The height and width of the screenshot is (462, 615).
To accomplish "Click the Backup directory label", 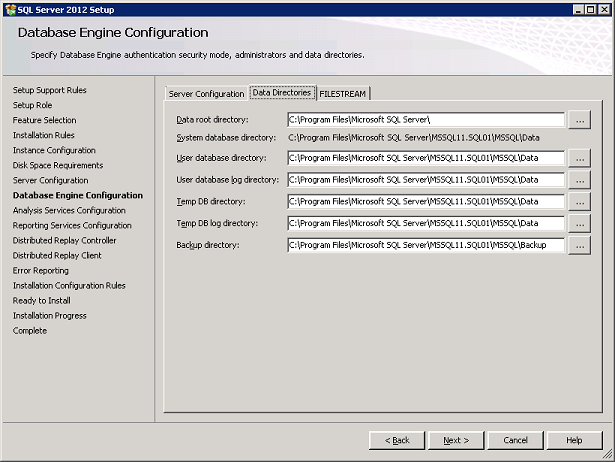I will click(x=207, y=245).
